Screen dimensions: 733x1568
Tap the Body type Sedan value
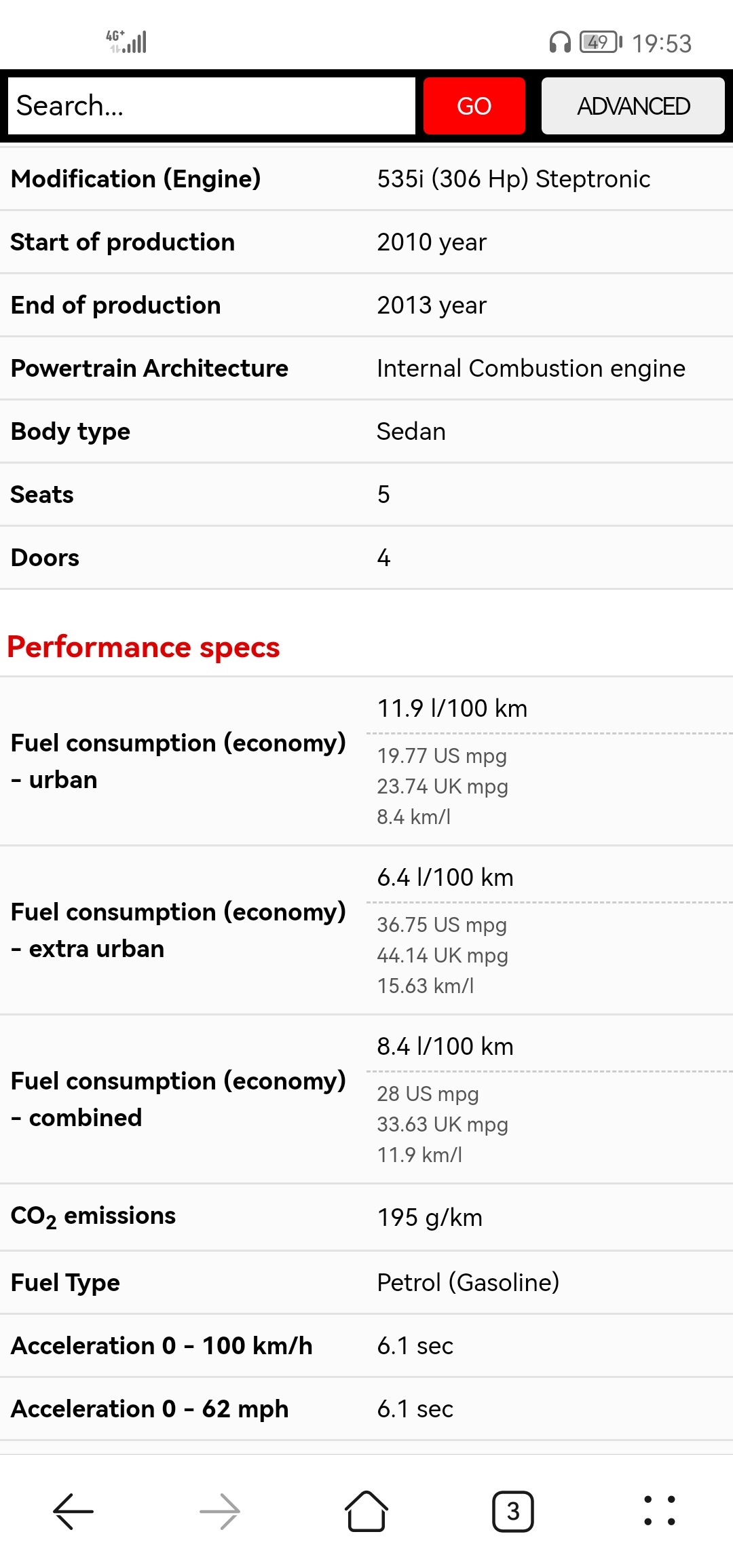411,432
